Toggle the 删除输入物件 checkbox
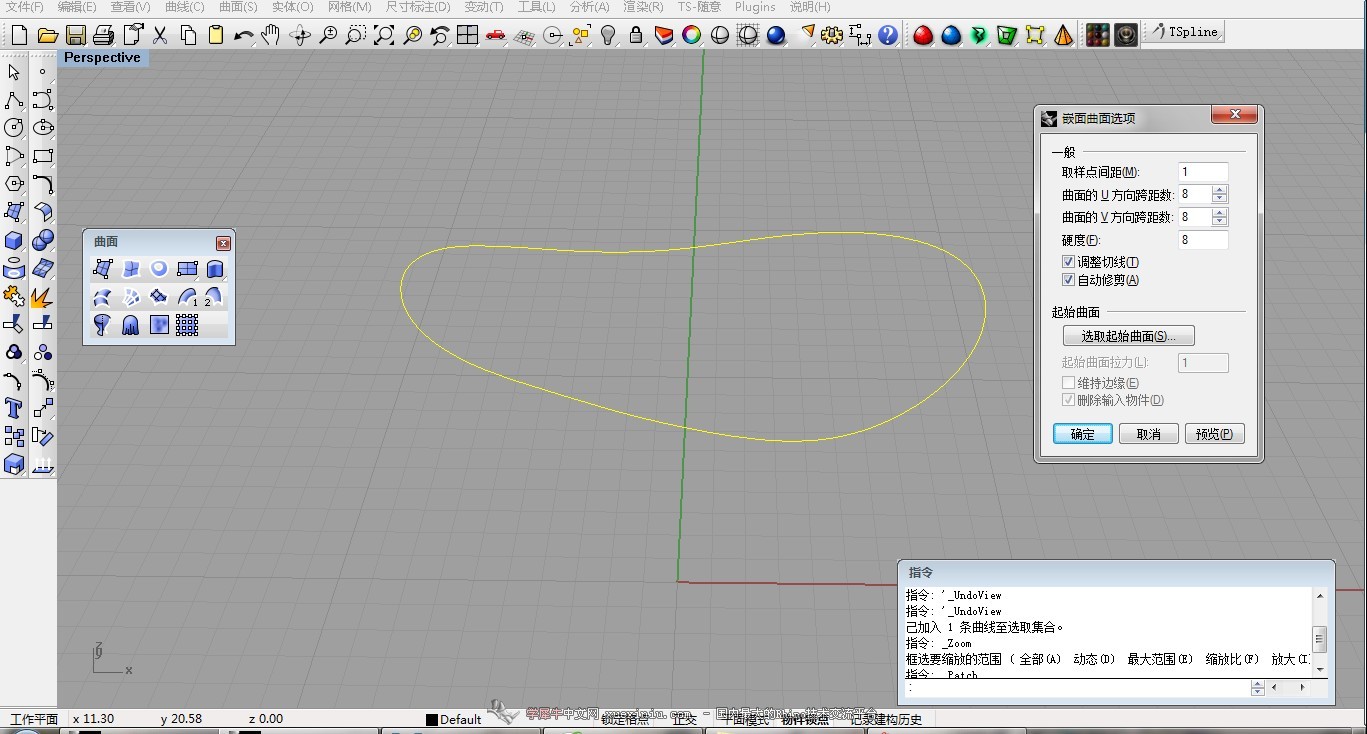 (1068, 400)
